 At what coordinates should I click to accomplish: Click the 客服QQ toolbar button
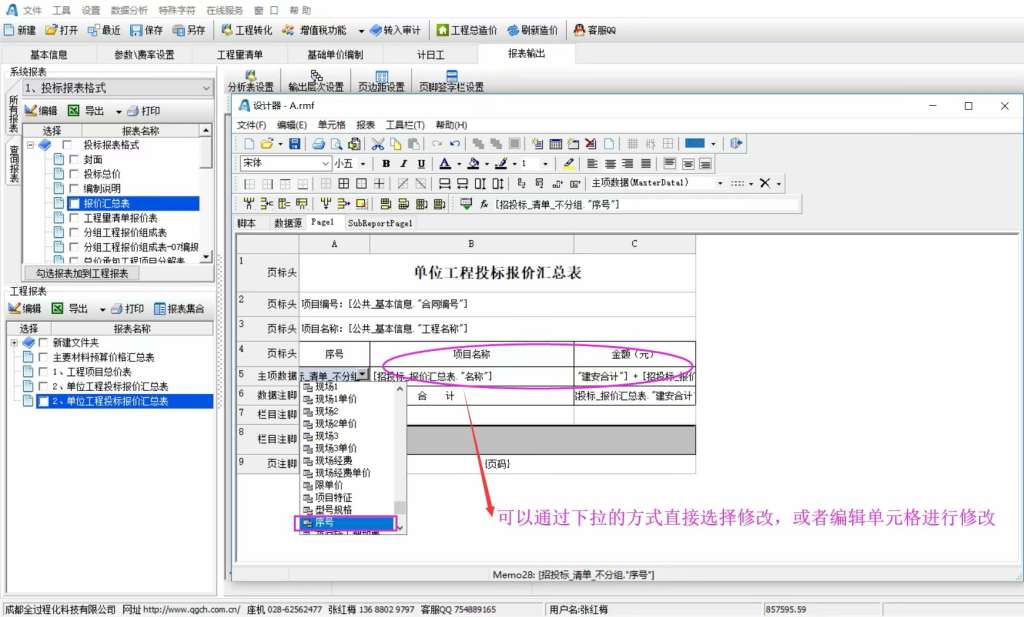coord(594,30)
